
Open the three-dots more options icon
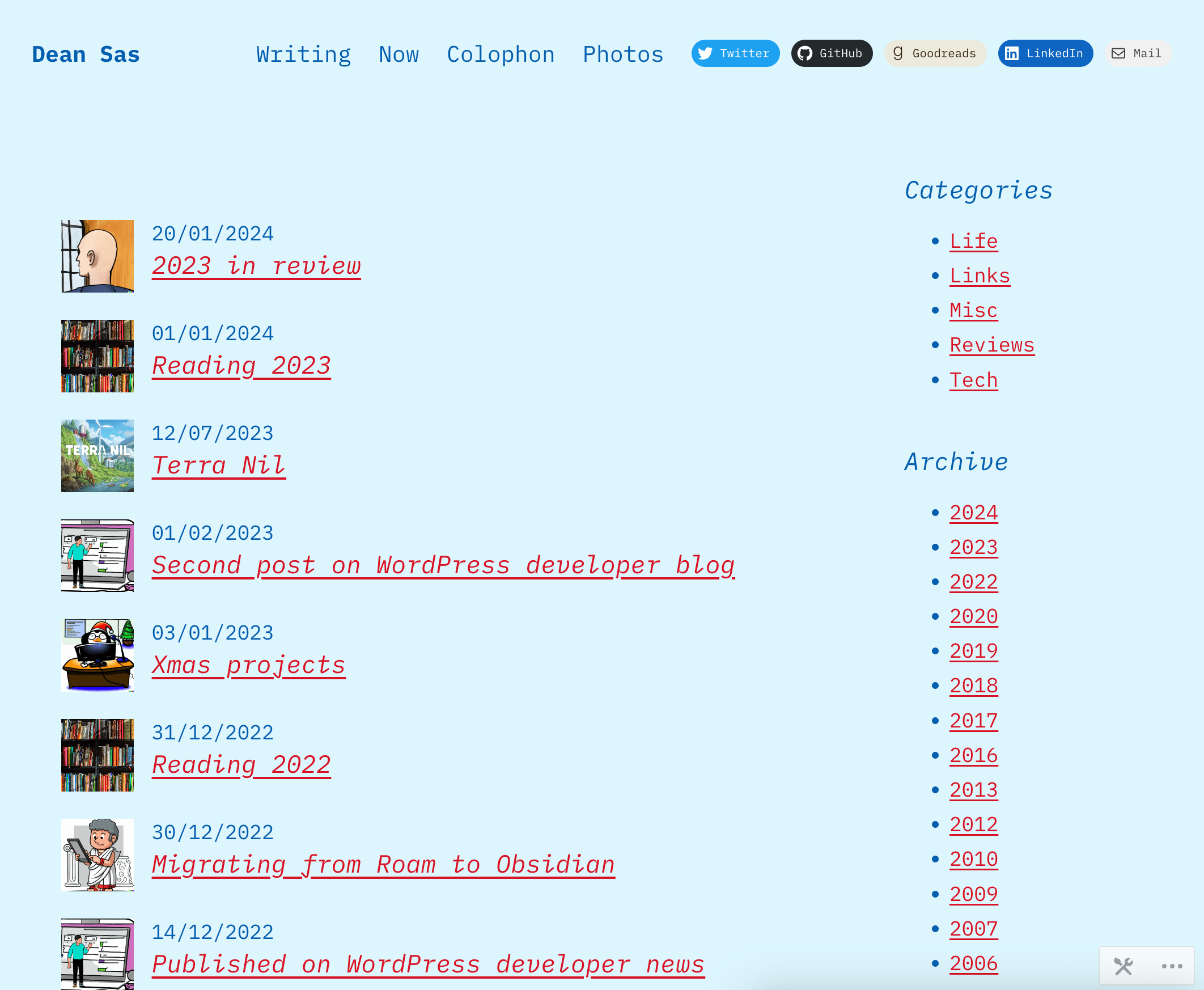point(1172,966)
